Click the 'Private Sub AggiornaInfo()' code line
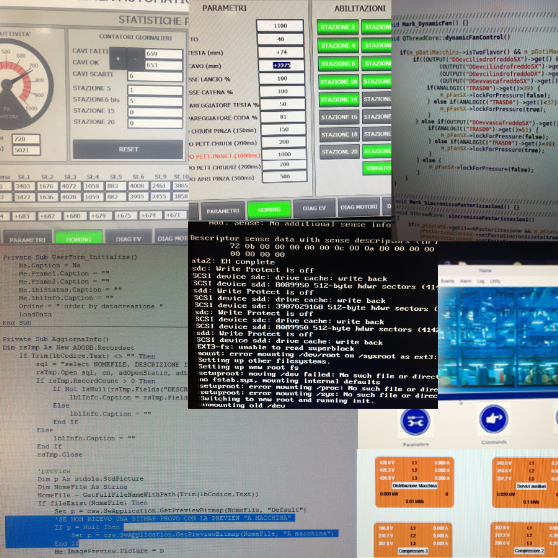 (56, 339)
